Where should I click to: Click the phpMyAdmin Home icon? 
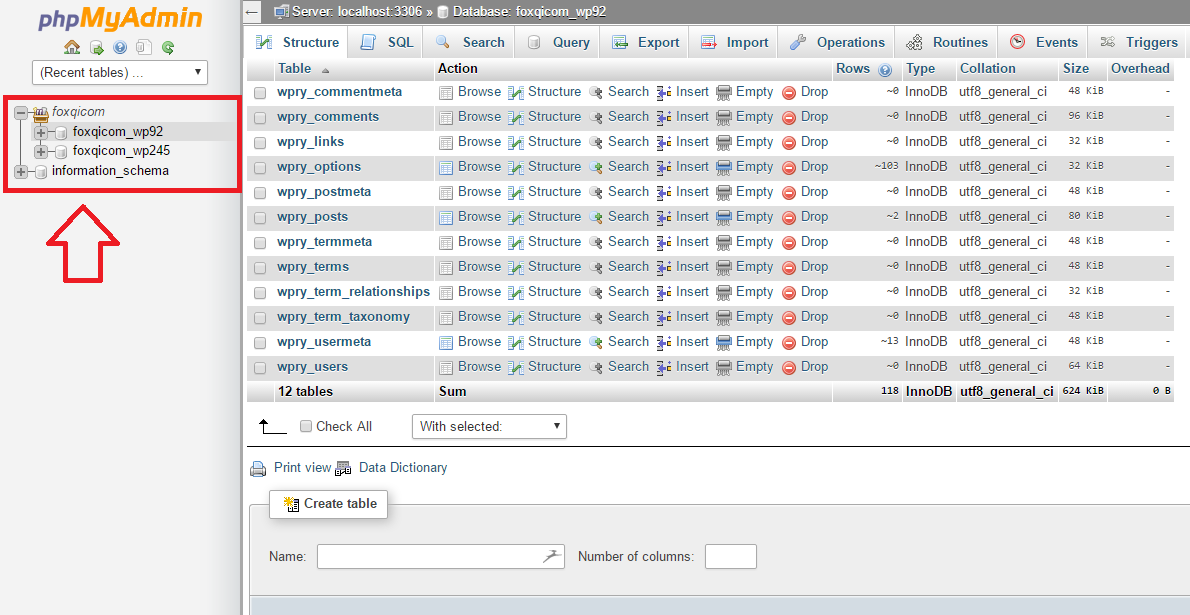tap(72, 47)
